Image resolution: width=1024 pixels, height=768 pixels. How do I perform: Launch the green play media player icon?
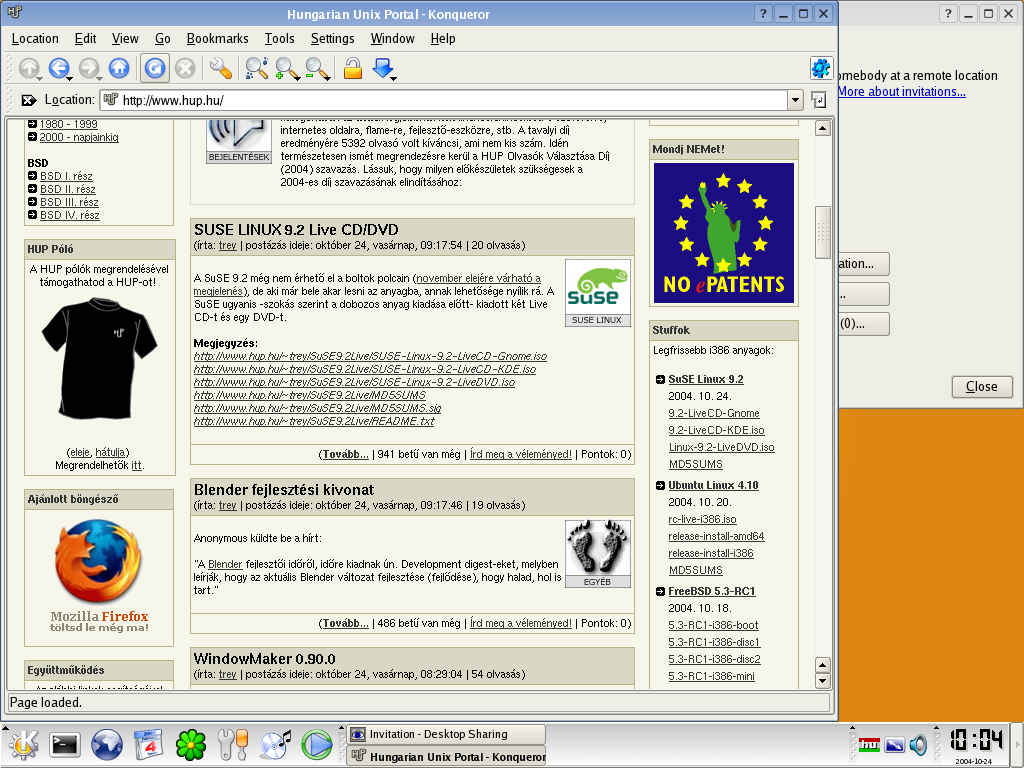point(317,745)
